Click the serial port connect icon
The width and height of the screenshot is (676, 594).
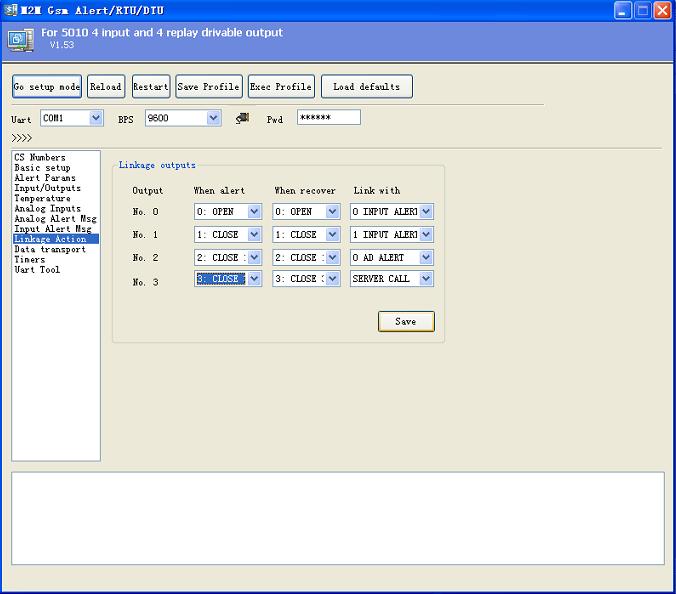243,118
